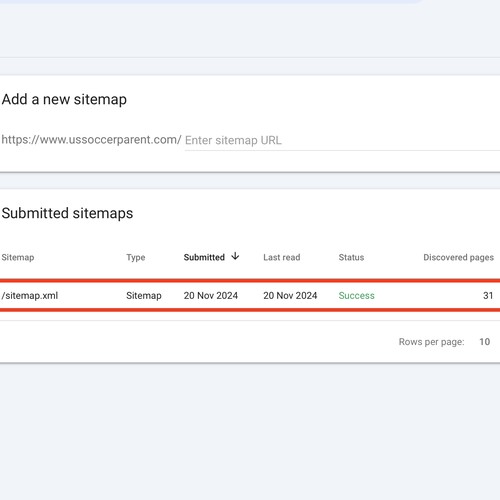The height and width of the screenshot is (500, 500).
Task: Click the Submitted sitemaps heading
Action: pyautogui.click(x=67, y=213)
